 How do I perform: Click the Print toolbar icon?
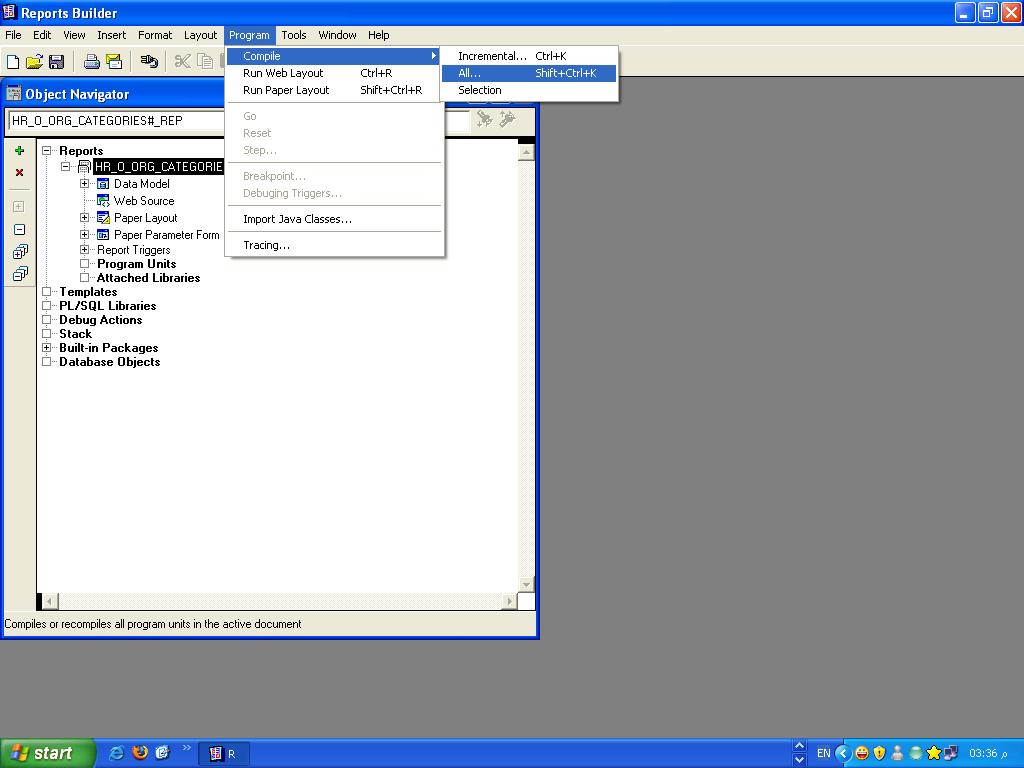[x=91, y=62]
